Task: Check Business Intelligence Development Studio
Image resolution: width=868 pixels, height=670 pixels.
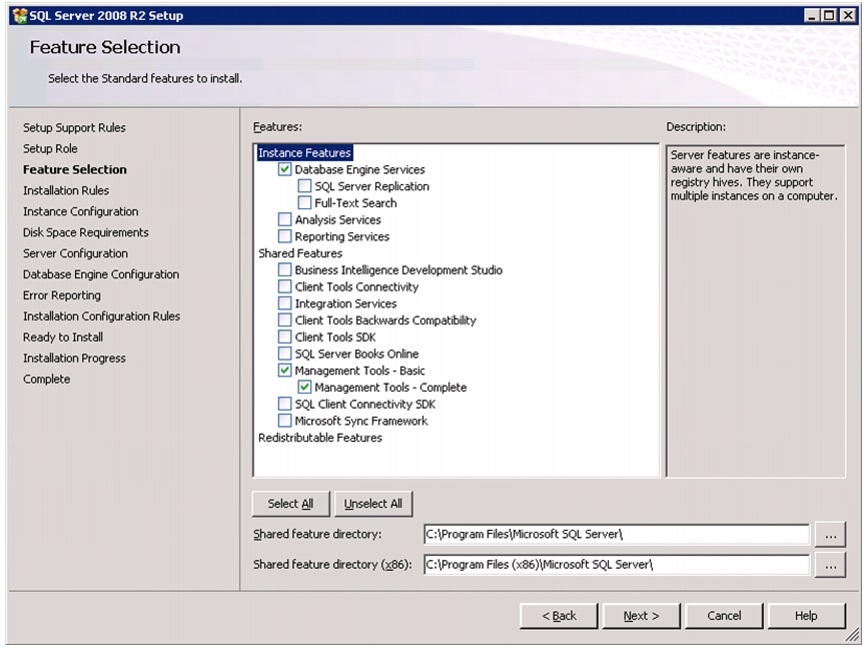Action: 285,270
